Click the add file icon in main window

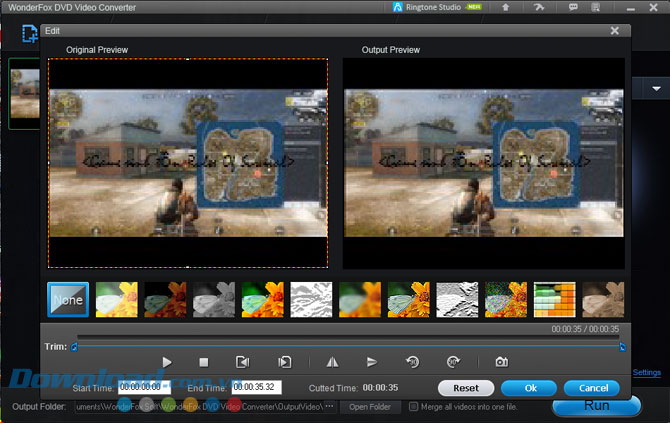click(29, 34)
